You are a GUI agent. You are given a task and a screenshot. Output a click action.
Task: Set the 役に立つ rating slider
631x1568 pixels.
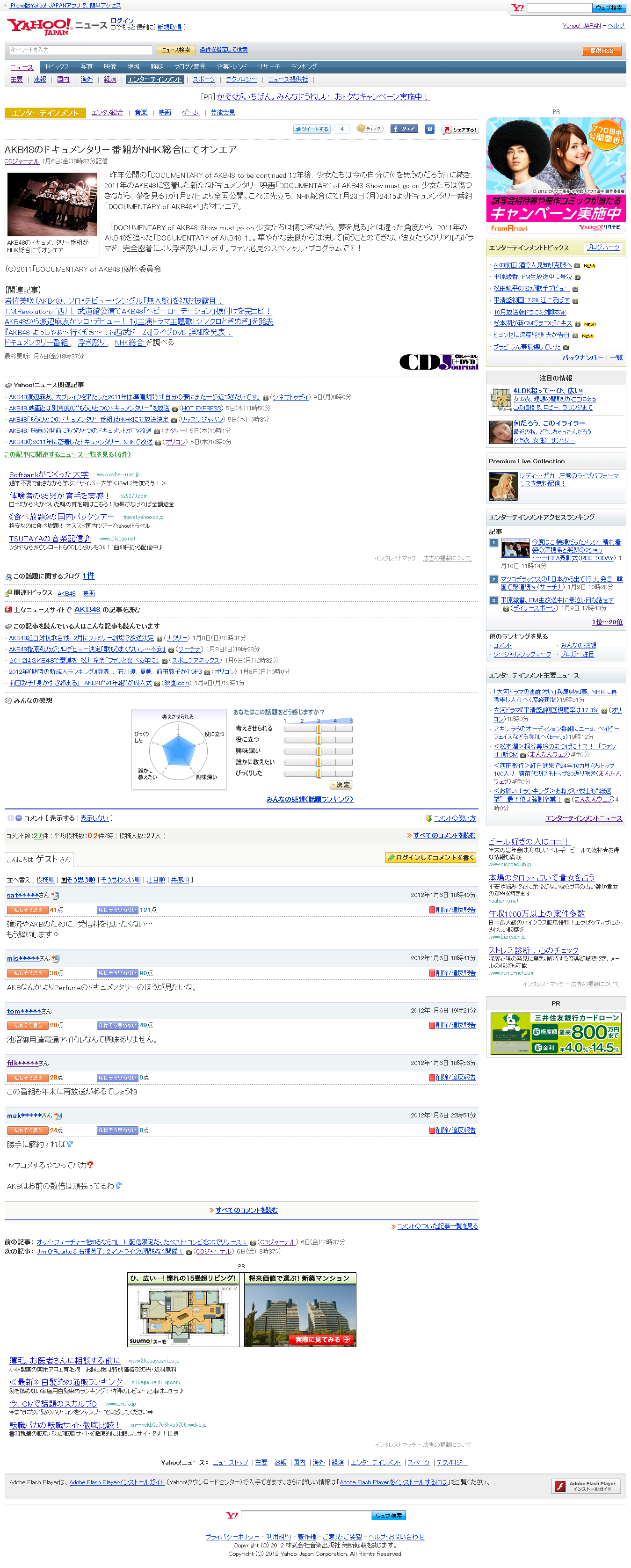[x=318, y=740]
